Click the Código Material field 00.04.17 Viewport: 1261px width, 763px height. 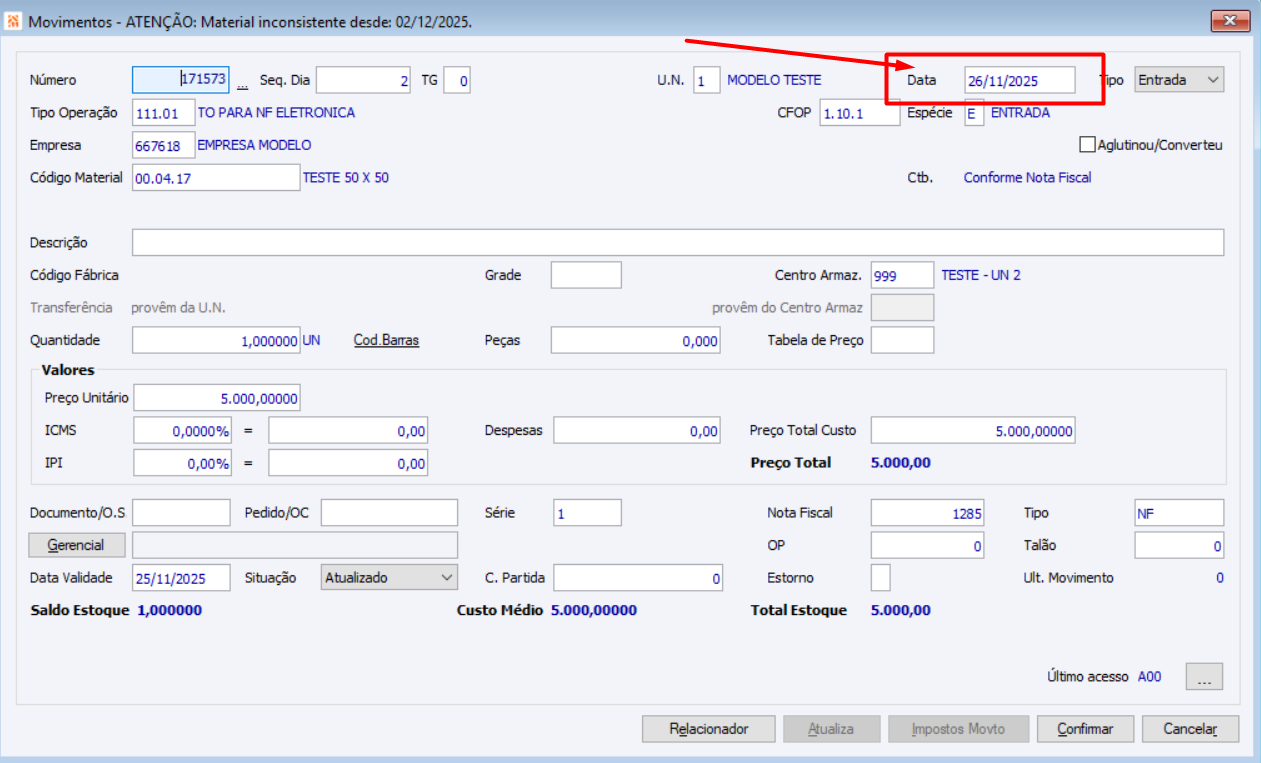[216, 177]
